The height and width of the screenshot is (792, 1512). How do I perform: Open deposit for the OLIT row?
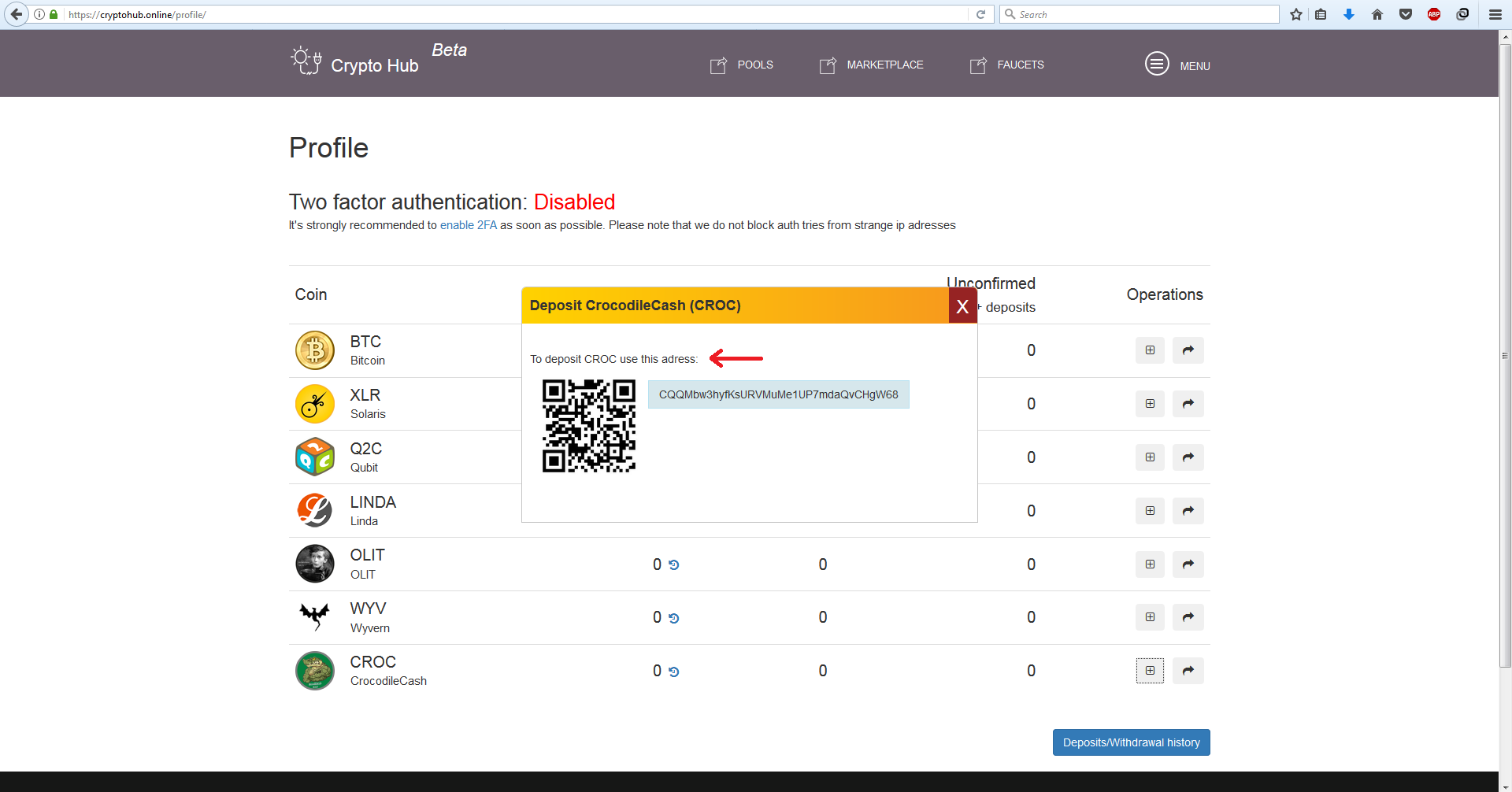pyautogui.click(x=1150, y=564)
